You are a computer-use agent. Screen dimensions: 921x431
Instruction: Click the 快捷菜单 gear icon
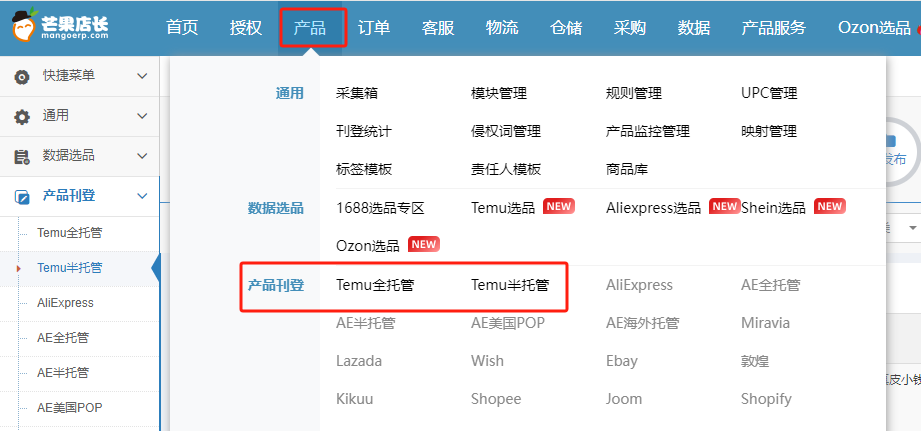(22, 76)
